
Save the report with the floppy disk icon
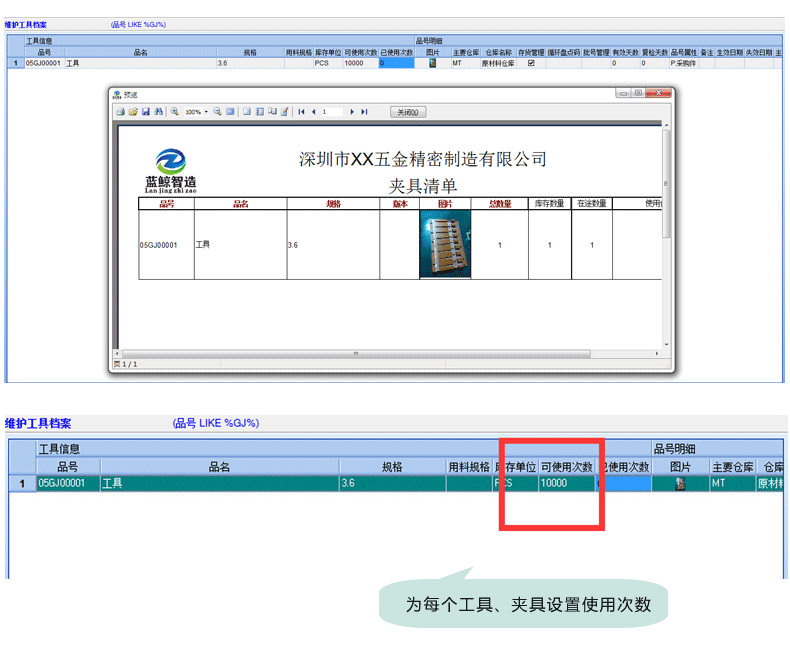tap(146, 112)
